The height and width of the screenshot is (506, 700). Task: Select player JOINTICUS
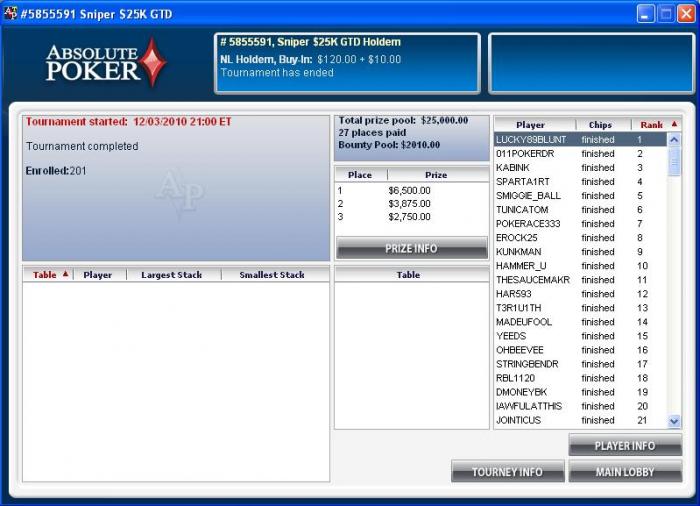(580, 420)
